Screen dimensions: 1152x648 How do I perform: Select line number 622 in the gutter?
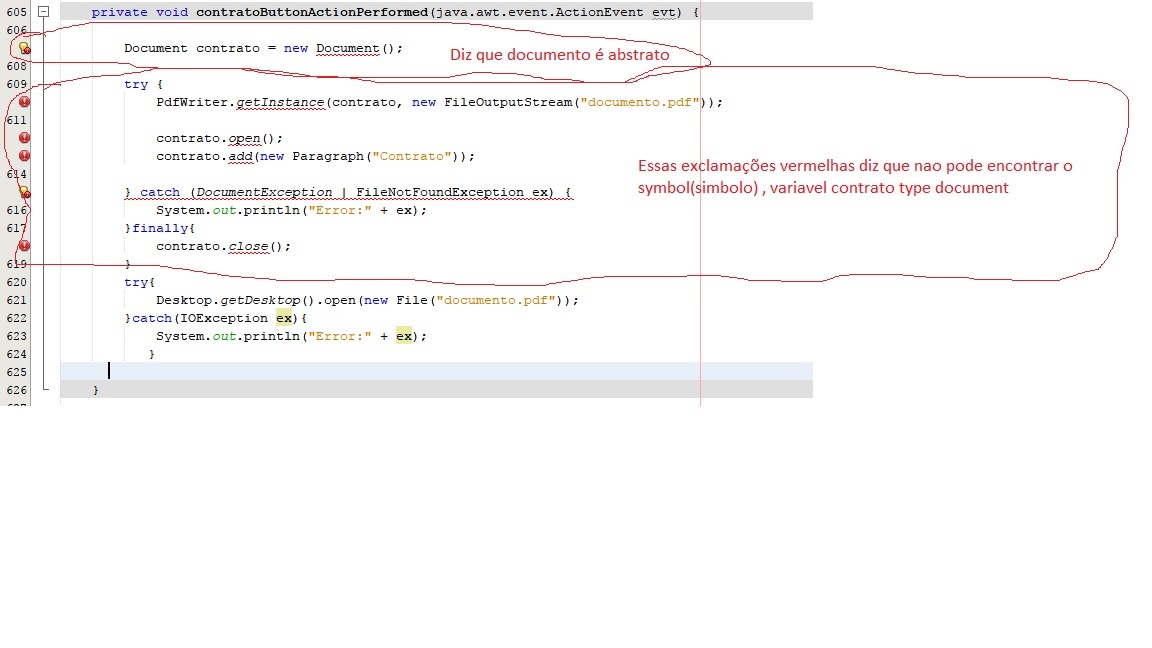[x=16, y=318]
